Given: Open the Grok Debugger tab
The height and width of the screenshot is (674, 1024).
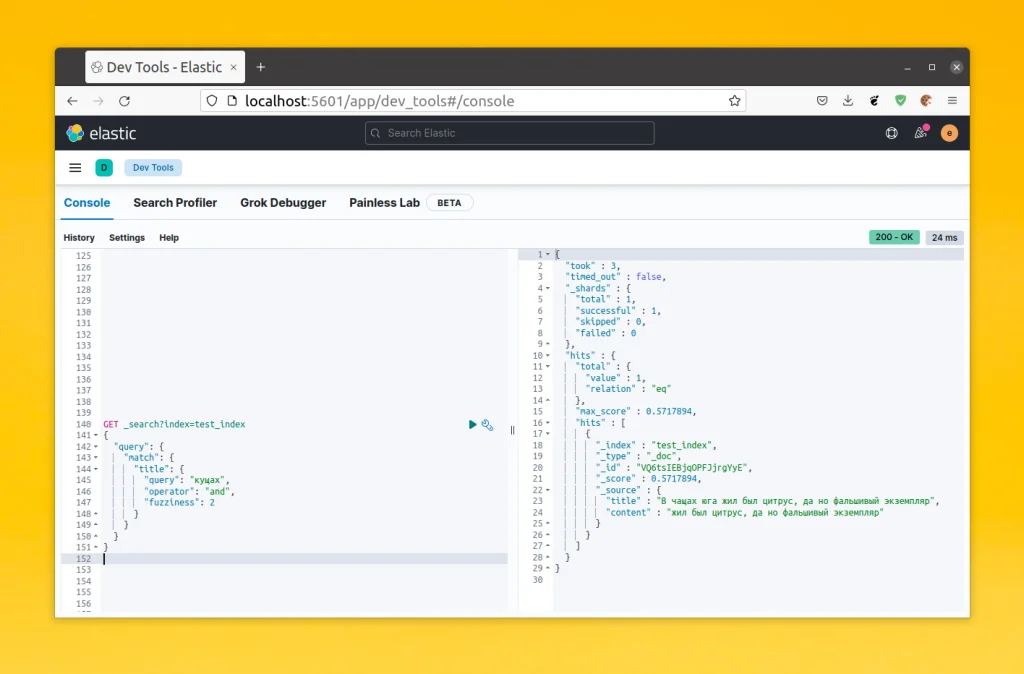Looking at the screenshot, I should 283,203.
